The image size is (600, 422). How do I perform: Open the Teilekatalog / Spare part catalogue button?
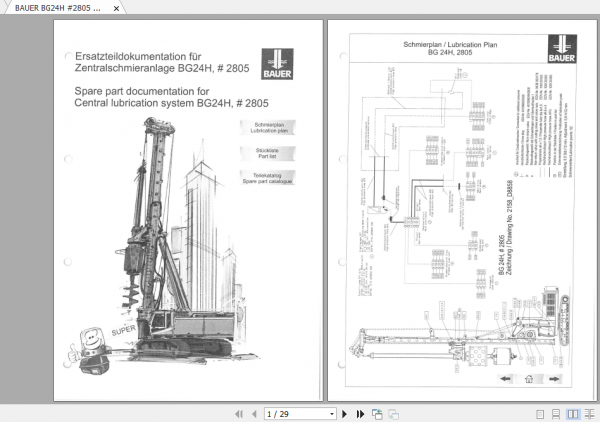click(x=267, y=178)
